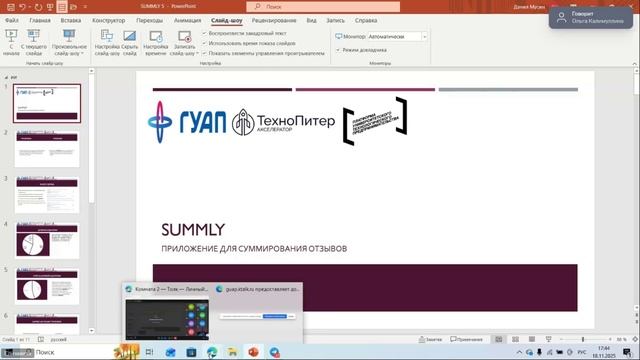Click subtitle 'ПРИЛОЖЕНИЕ ДЛЯ СУММИРОВАНИЯ ОТЗЫВОВ'
Viewport: 640px width, 360px height.
(x=254, y=249)
